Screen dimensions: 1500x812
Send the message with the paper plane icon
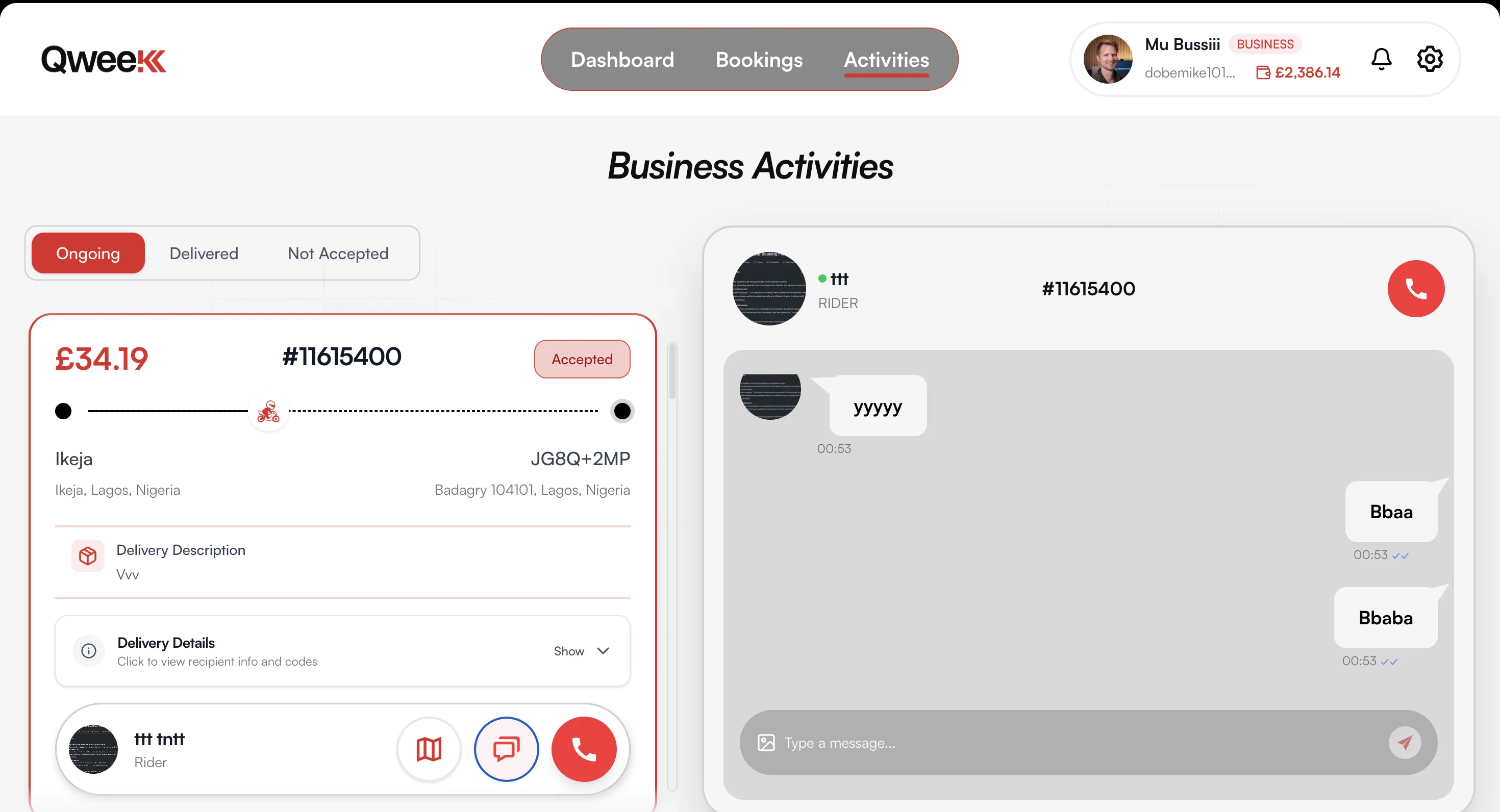coord(1405,743)
